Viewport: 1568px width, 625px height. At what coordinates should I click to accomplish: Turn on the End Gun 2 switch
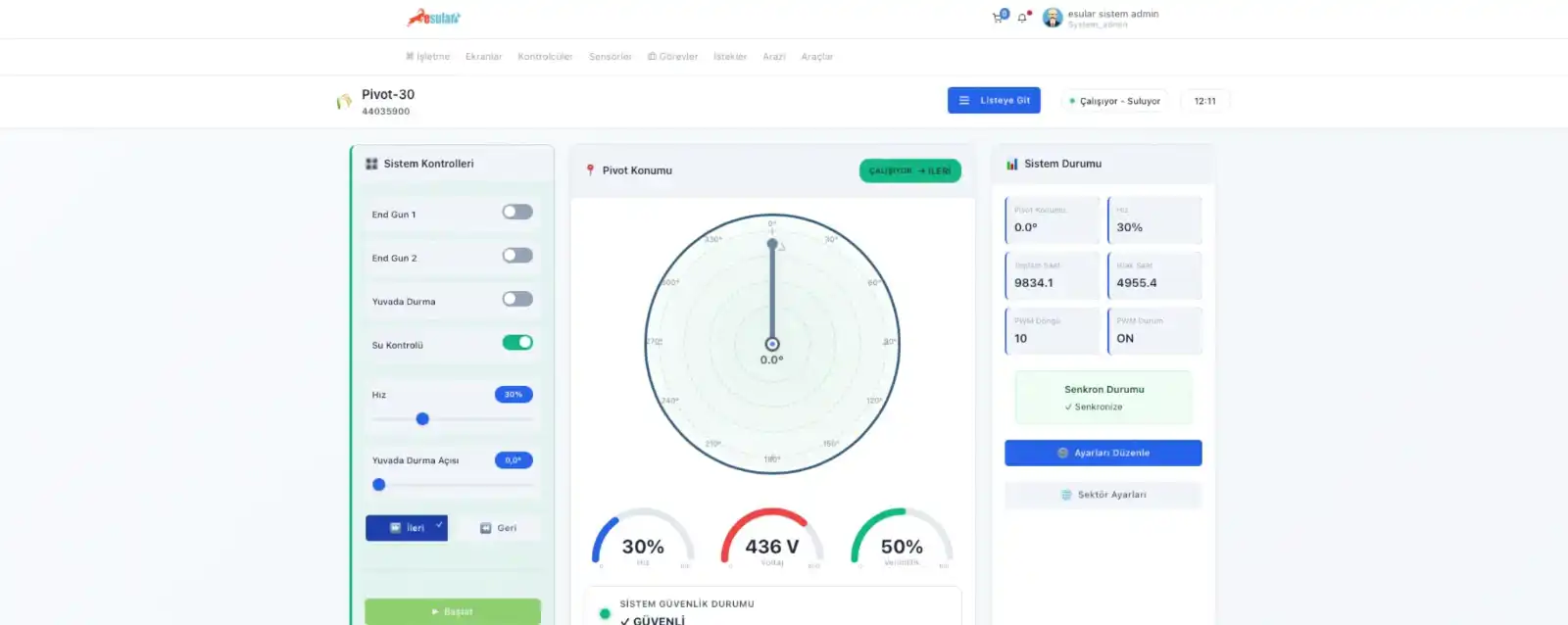click(517, 256)
